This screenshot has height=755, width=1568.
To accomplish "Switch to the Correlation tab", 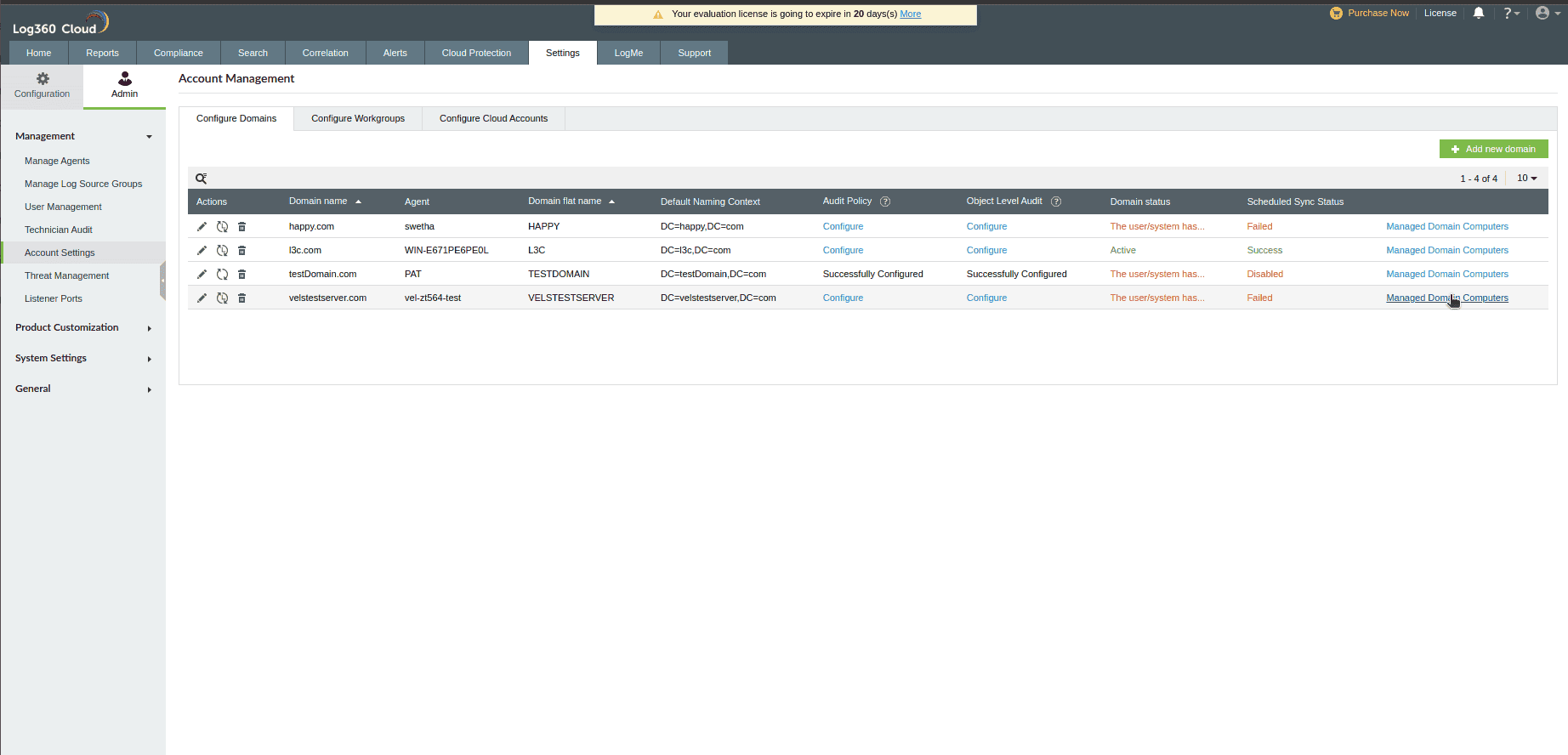I will pyautogui.click(x=326, y=53).
